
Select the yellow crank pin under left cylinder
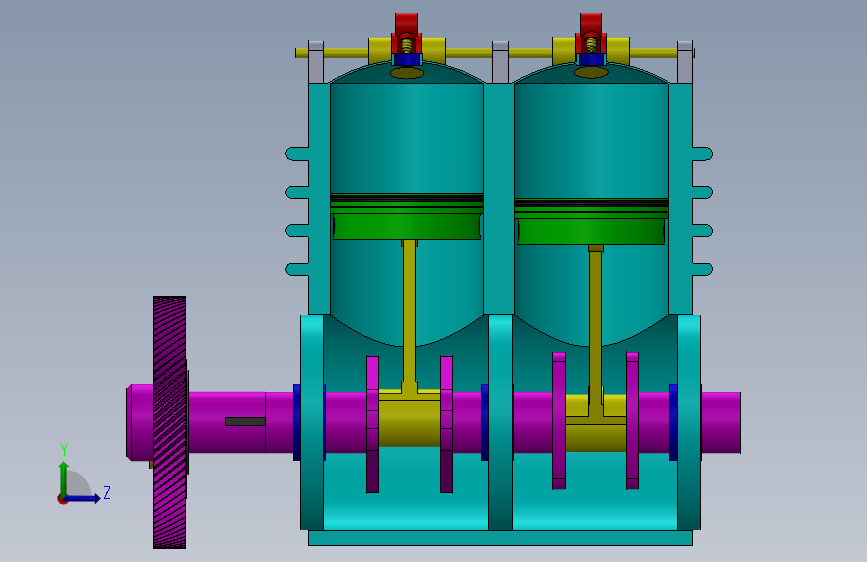point(409,422)
